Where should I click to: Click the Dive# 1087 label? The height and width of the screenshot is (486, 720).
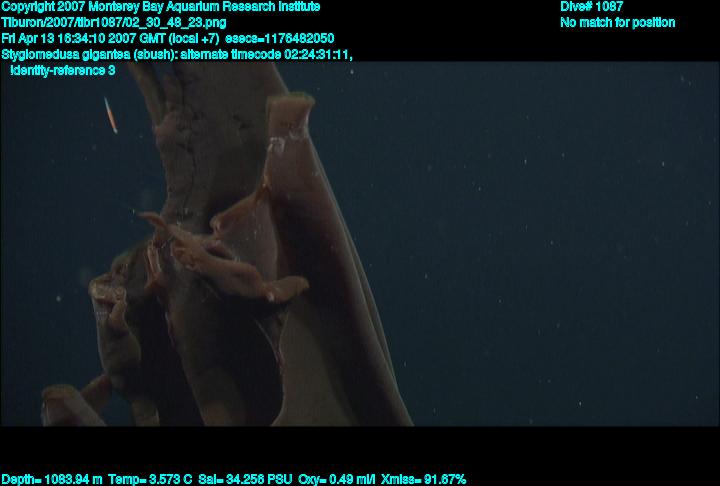(x=591, y=7)
